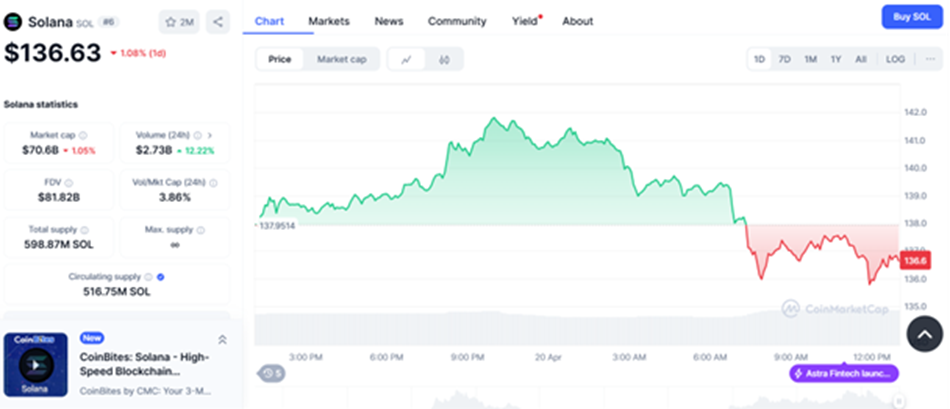Click the Solana statistics heading
Screen dimensions: 950x409
point(41,104)
